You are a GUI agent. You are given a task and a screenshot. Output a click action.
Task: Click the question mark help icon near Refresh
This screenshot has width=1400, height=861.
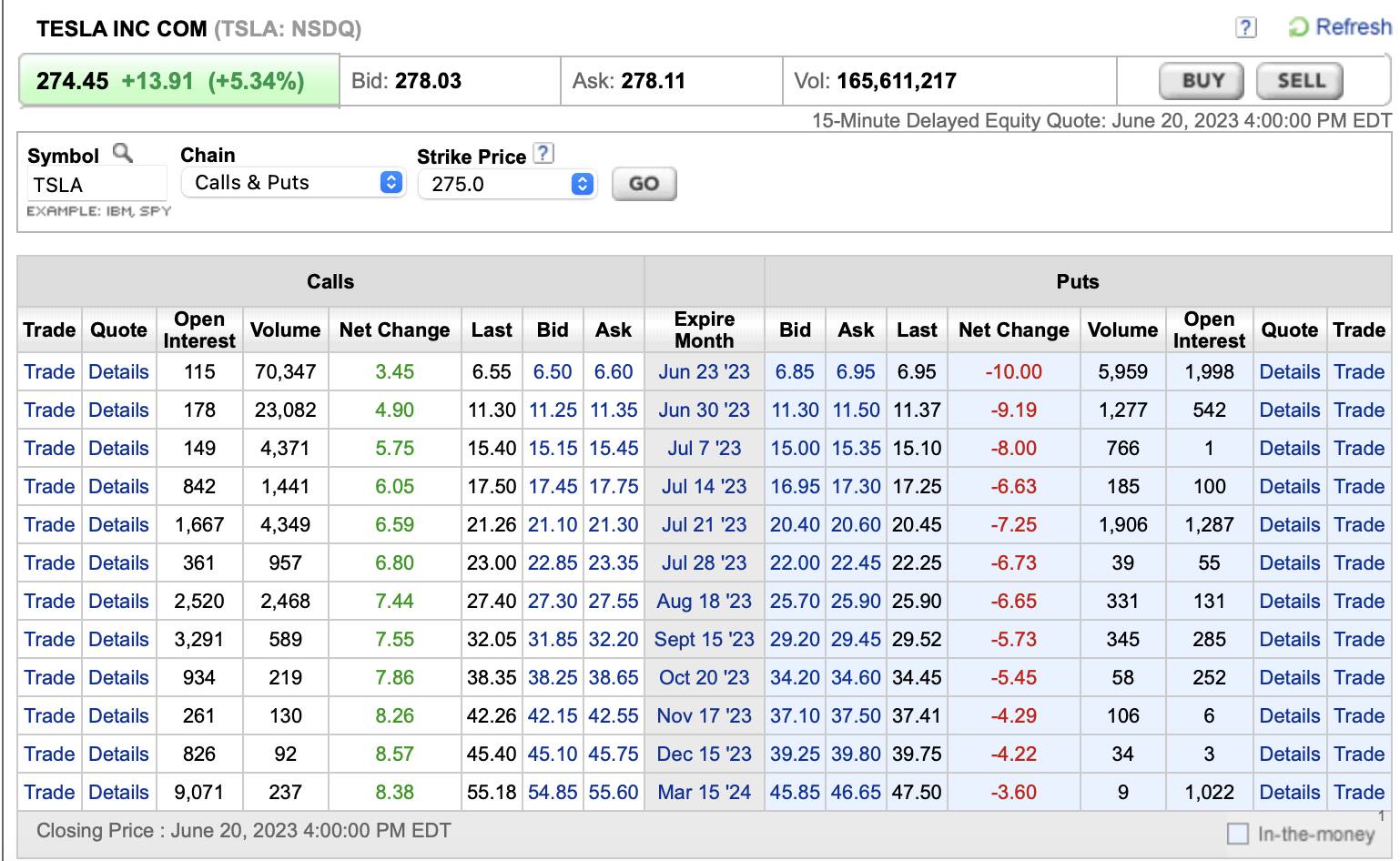point(1245,28)
